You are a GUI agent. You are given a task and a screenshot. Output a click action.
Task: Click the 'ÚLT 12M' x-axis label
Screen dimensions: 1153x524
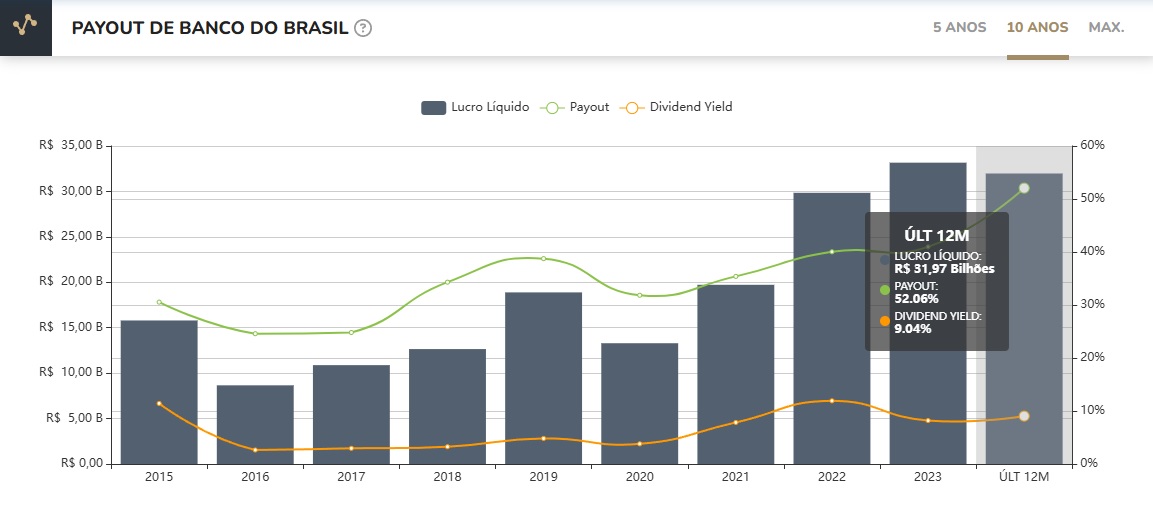pos(1024,477)
